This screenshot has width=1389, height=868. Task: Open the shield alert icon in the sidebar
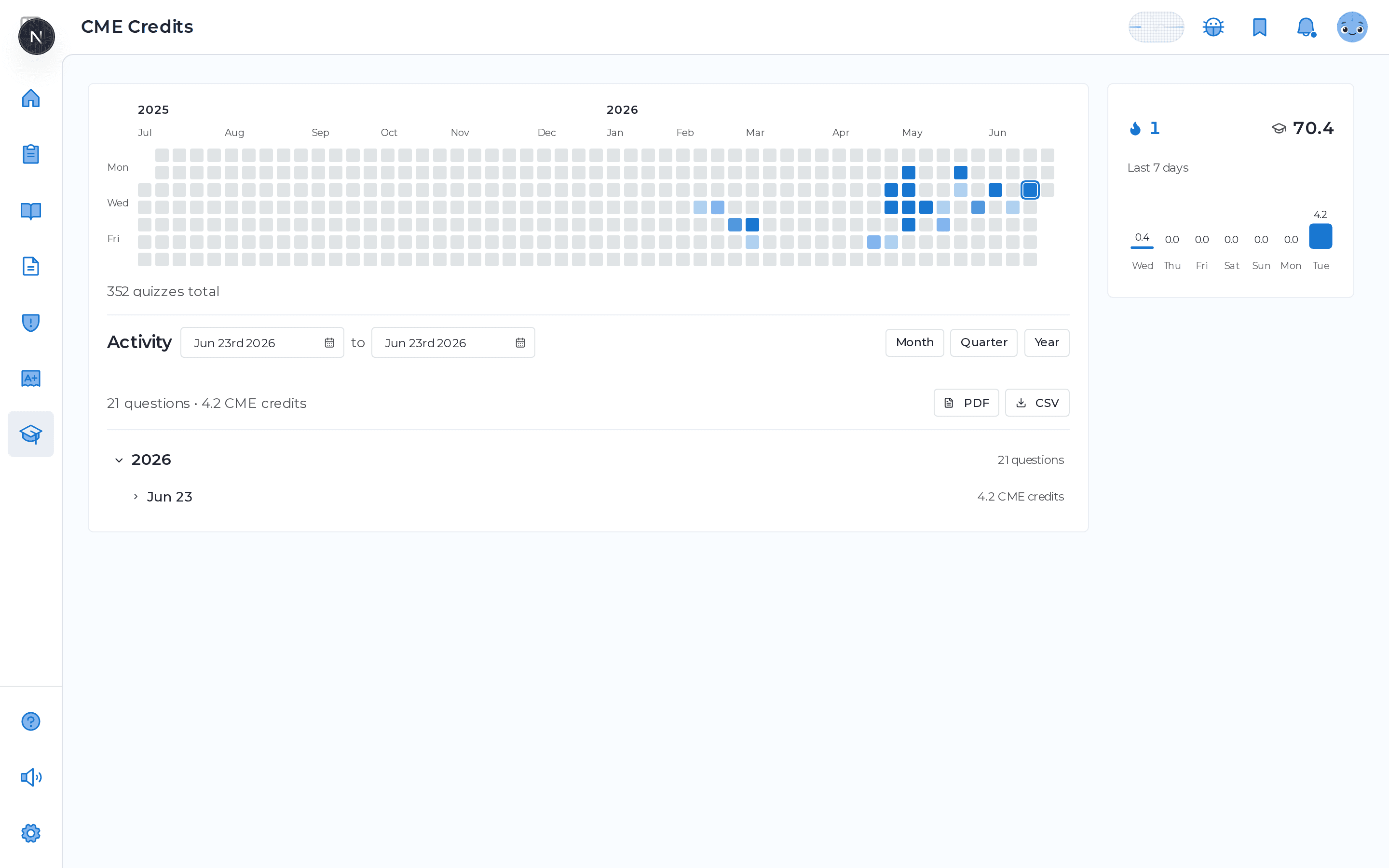coord(31,323)
